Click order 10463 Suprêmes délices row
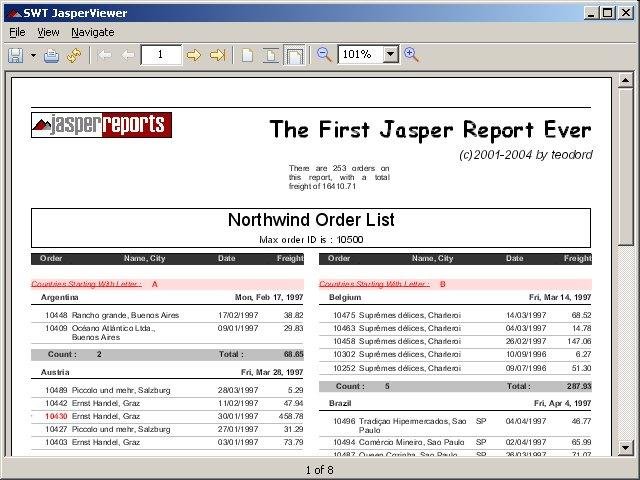This screenshot has width=640, height=480. click(x=455, y=328)
